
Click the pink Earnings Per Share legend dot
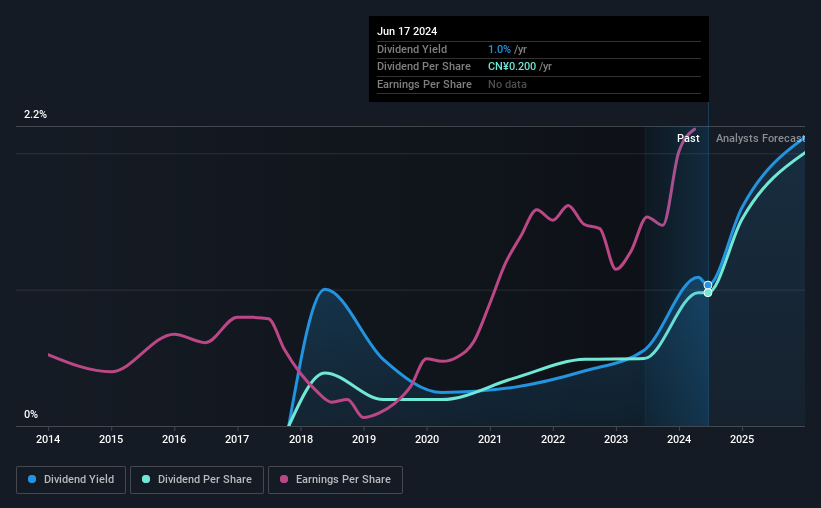[x=284, y=479]
